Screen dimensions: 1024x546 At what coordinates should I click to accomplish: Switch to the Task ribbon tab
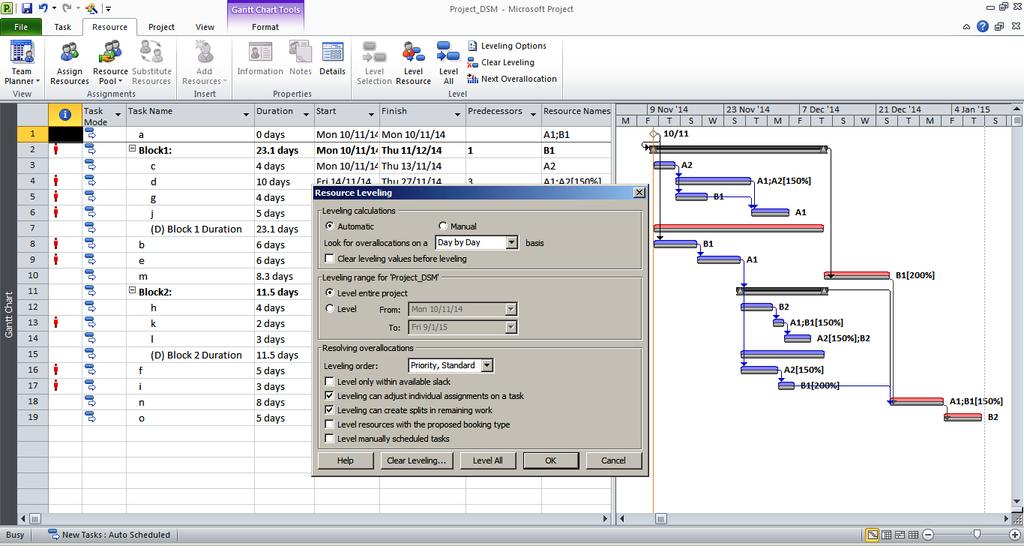click(63, 27)
